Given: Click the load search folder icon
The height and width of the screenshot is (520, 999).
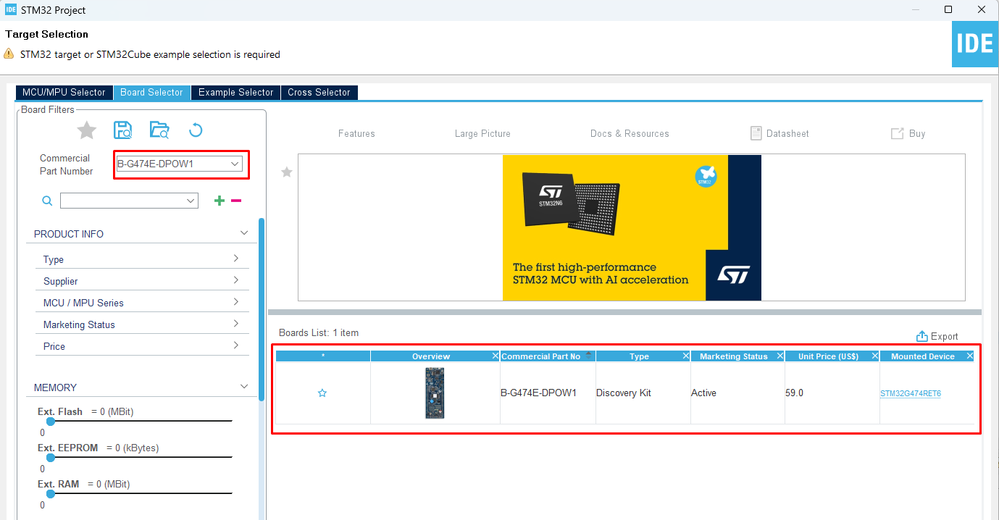Looking at the screenshot, I should 159,130.
